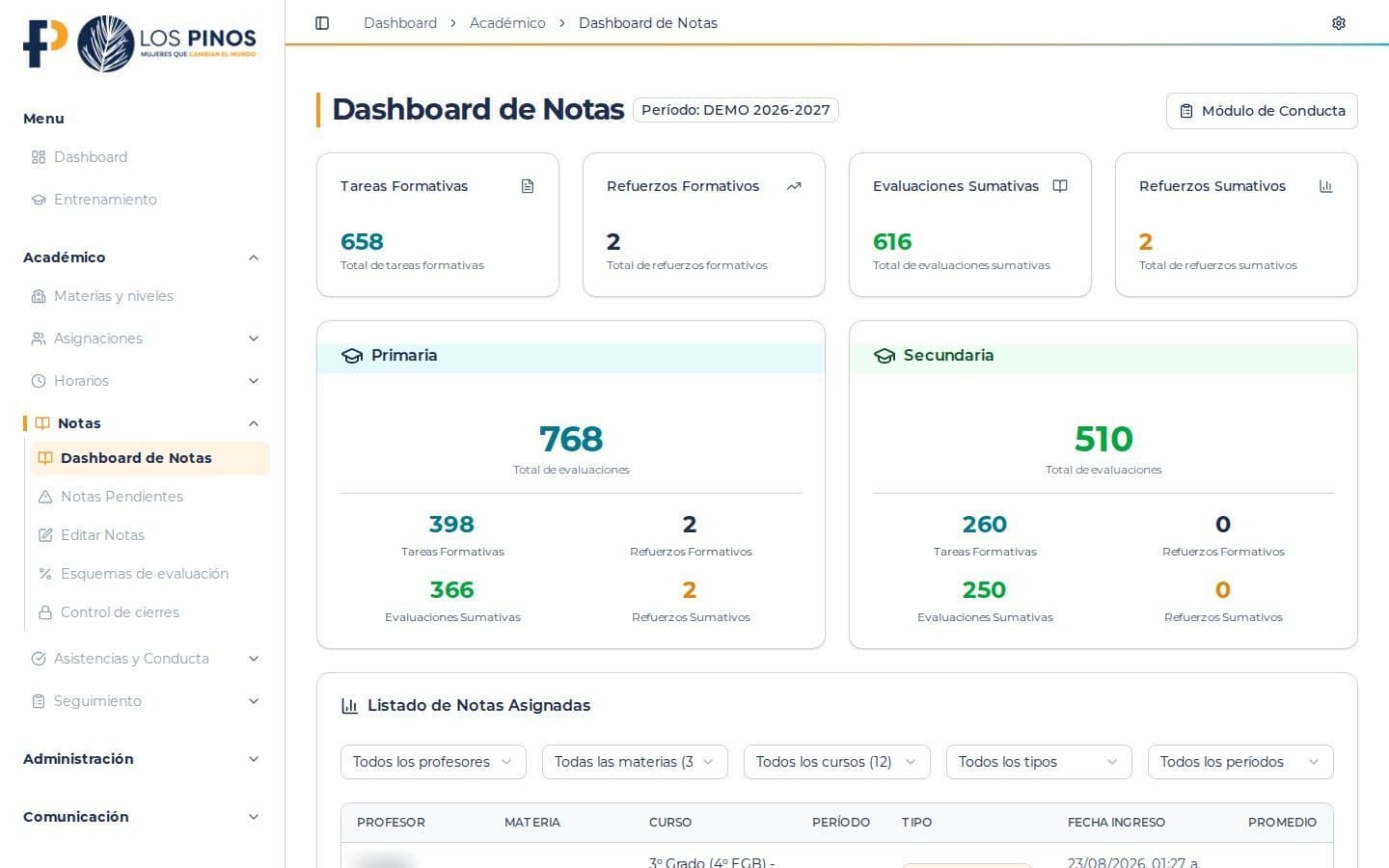Click the Esquemas de evaluación percent icon
This screenshot has width=1389, height=868.
45,574
